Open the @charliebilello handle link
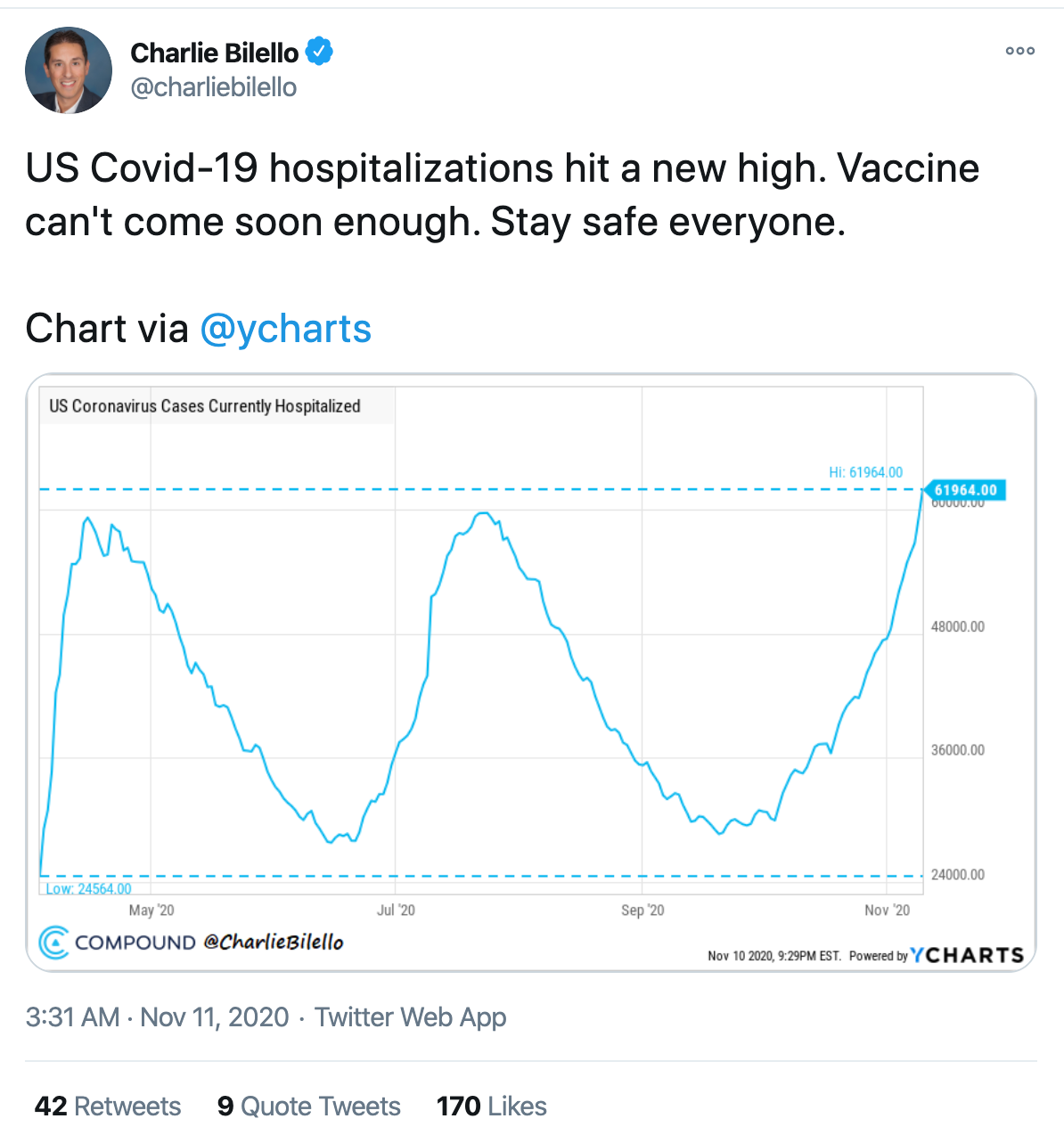The width and height of the screenshot is (1064, 1135). pos(214,87)
